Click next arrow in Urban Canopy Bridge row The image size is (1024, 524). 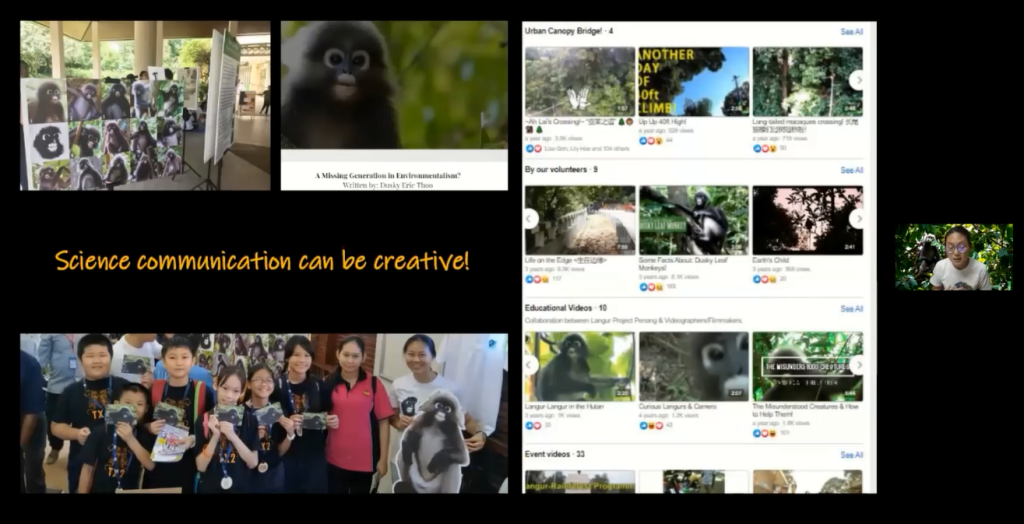coord(857,80)
